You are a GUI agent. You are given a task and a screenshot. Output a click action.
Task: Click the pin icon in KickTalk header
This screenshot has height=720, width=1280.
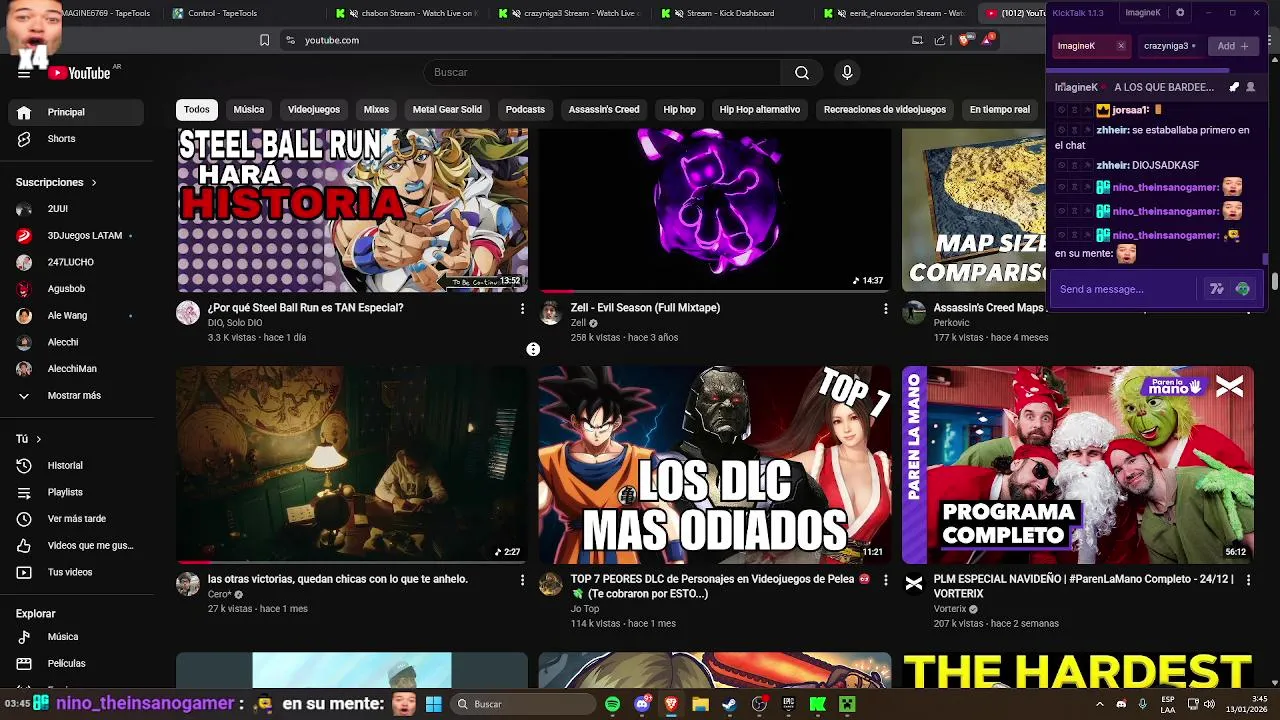pos(1234,87)
